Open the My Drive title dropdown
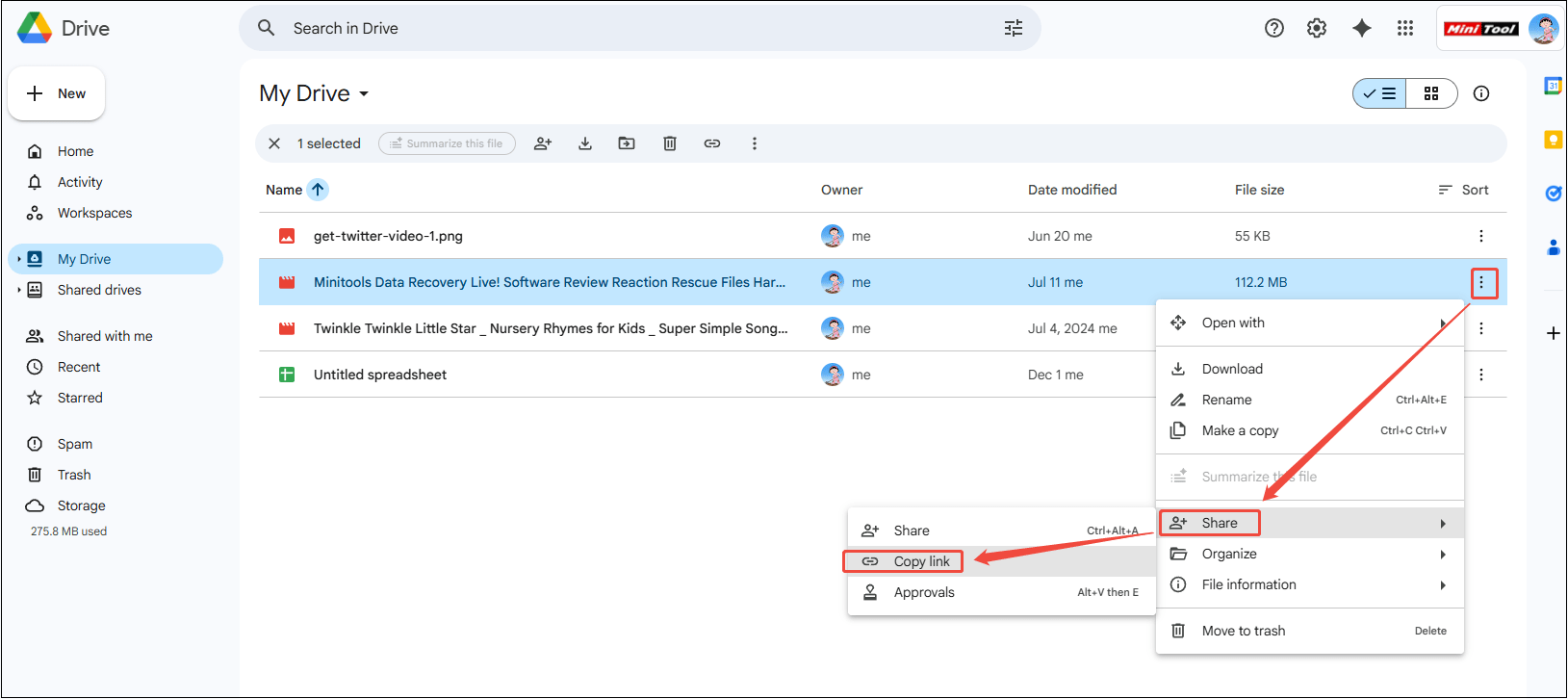This screenshot has height=699, width=1568. tap(364, 93)
